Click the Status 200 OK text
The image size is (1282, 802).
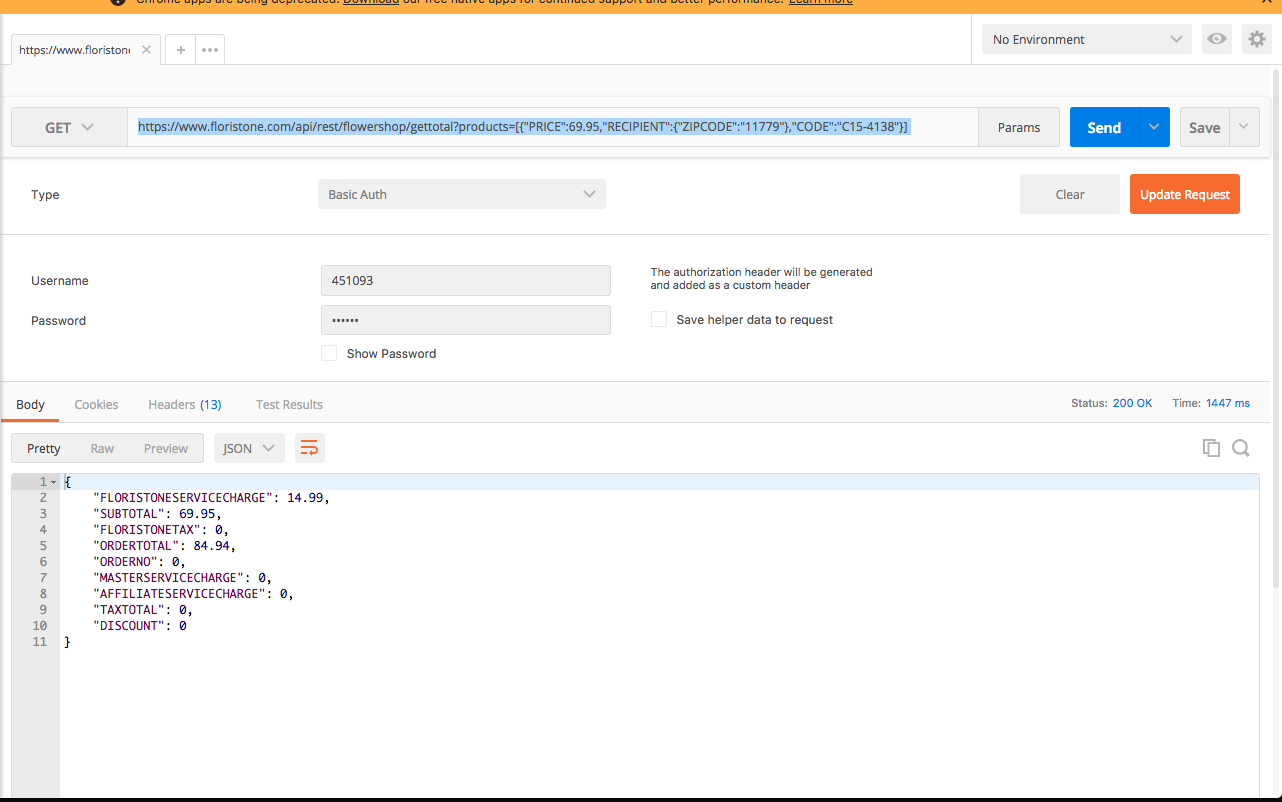[x=1112, y=403]
